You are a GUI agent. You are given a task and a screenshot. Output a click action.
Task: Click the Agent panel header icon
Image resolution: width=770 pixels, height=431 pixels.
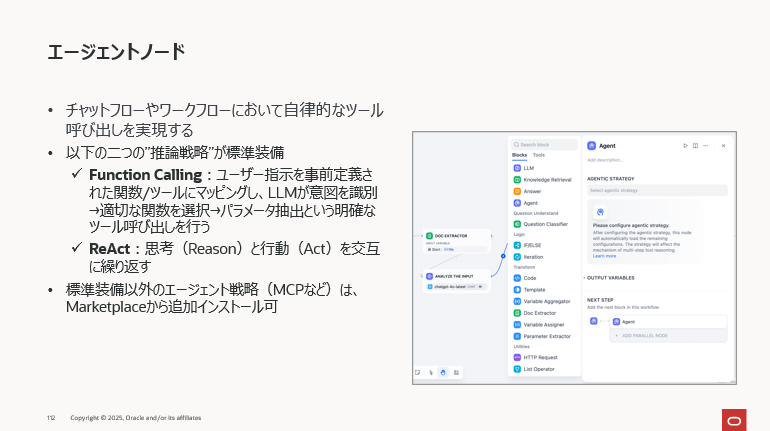(592, 146)
